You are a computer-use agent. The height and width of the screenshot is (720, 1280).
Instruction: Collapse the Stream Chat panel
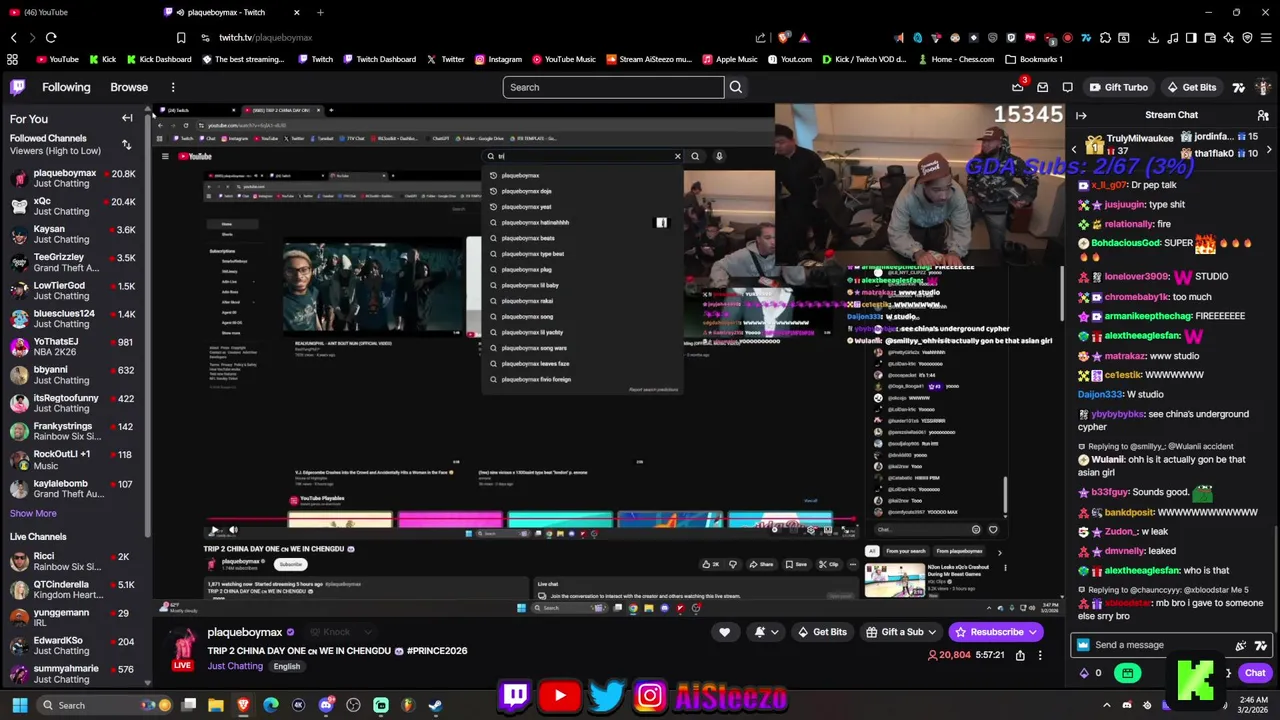click(1081, 115)
